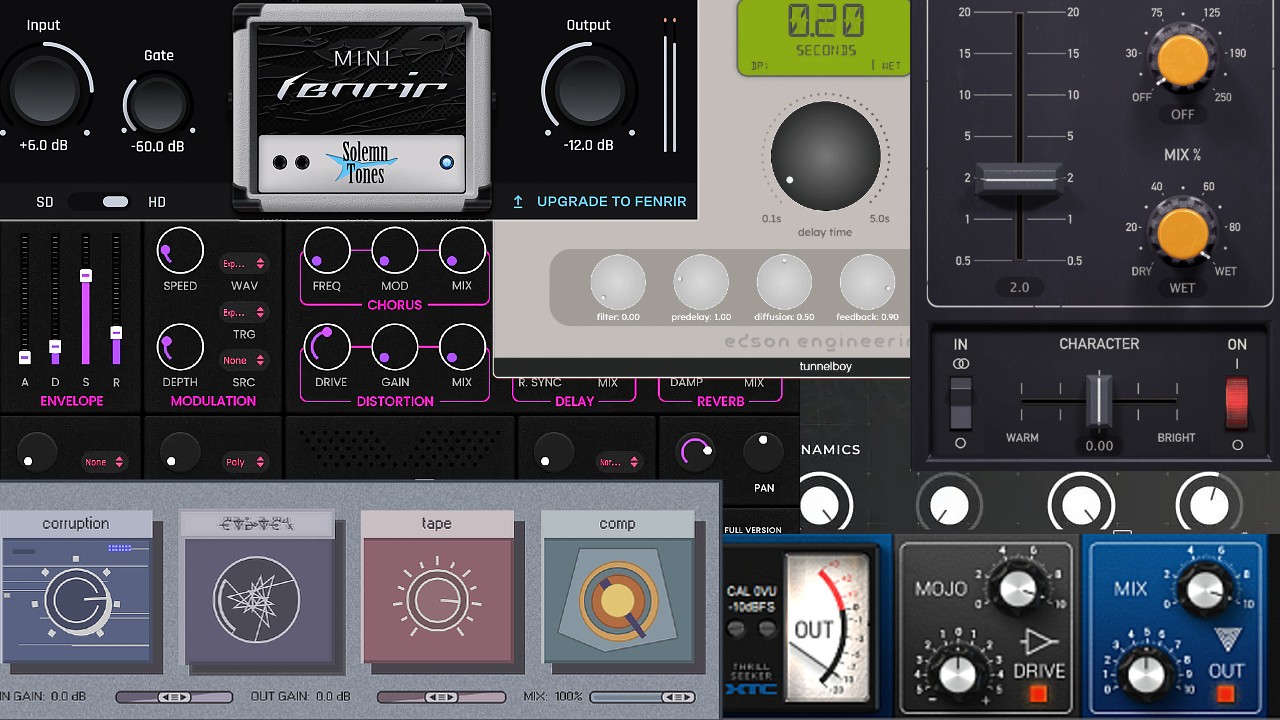Click the stereo link symbol under IN

[960, 364]
